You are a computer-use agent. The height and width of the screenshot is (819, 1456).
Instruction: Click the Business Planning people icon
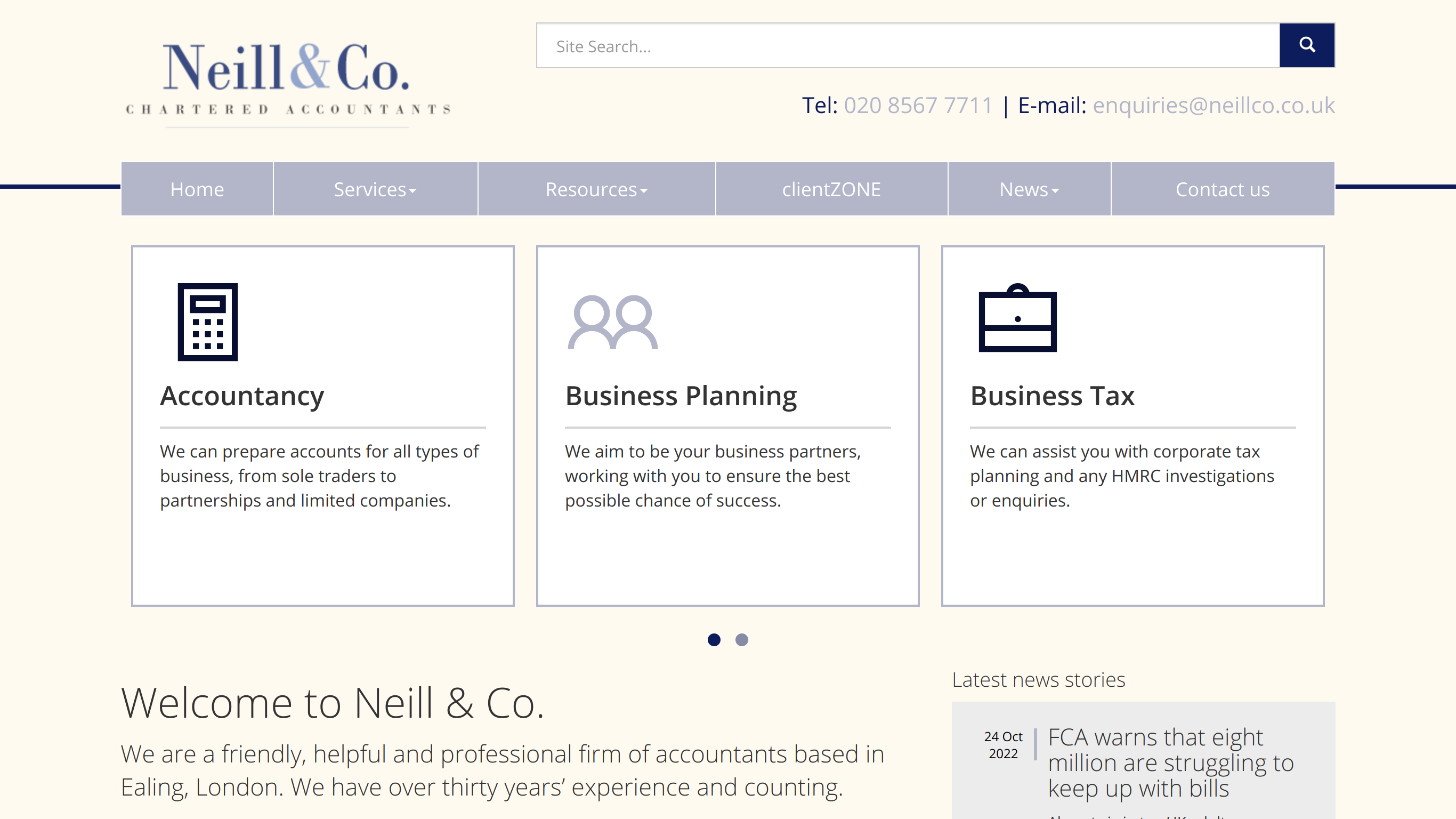612,322
